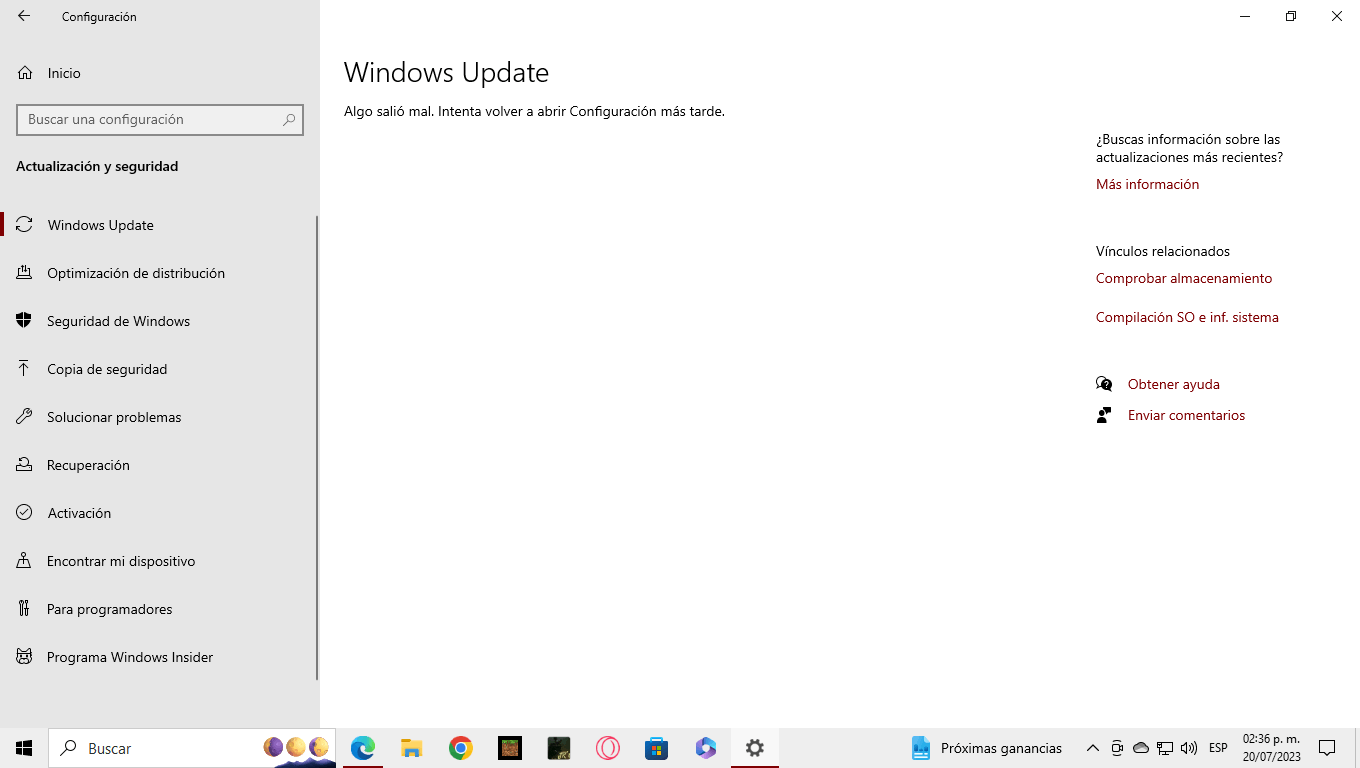Open Encontrar mi dispositivo section
The image size is (1360, 768).
[x=159, y=561]
